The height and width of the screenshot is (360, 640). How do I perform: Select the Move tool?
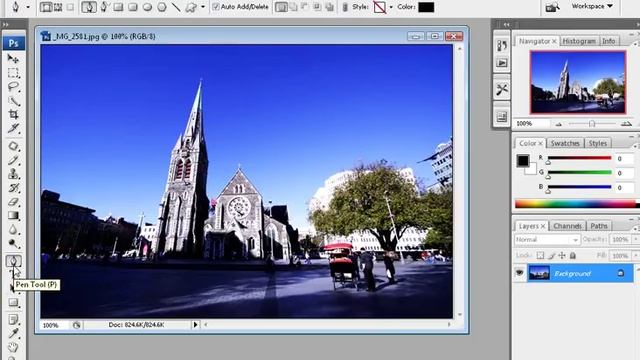[x=13, y=59]
